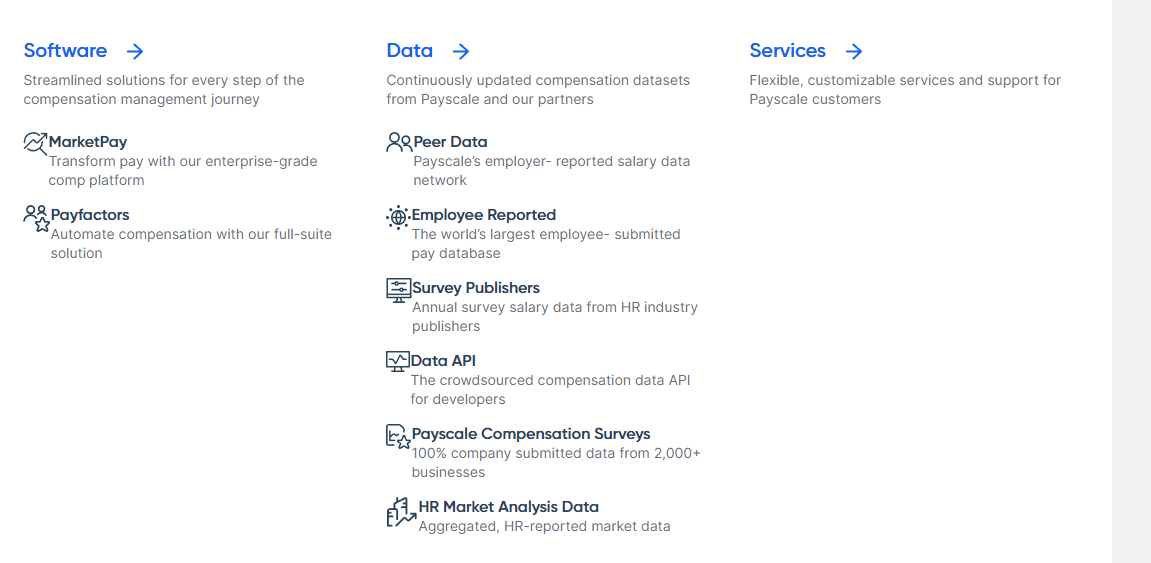
Task: Open the Employee Reported link
Action: (484, 215)
